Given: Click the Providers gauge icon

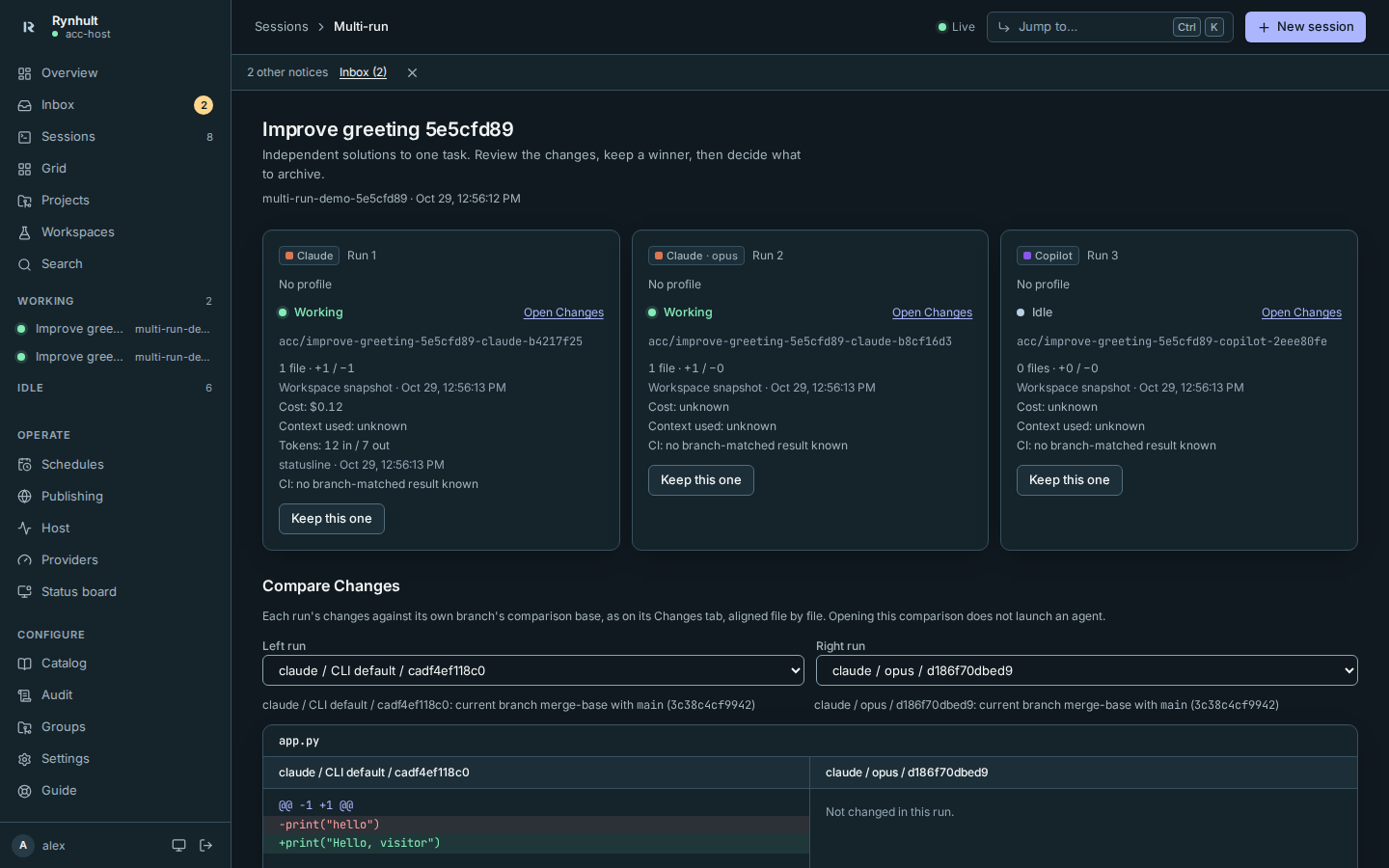Looking at the screenshot, I should [24, 560].
